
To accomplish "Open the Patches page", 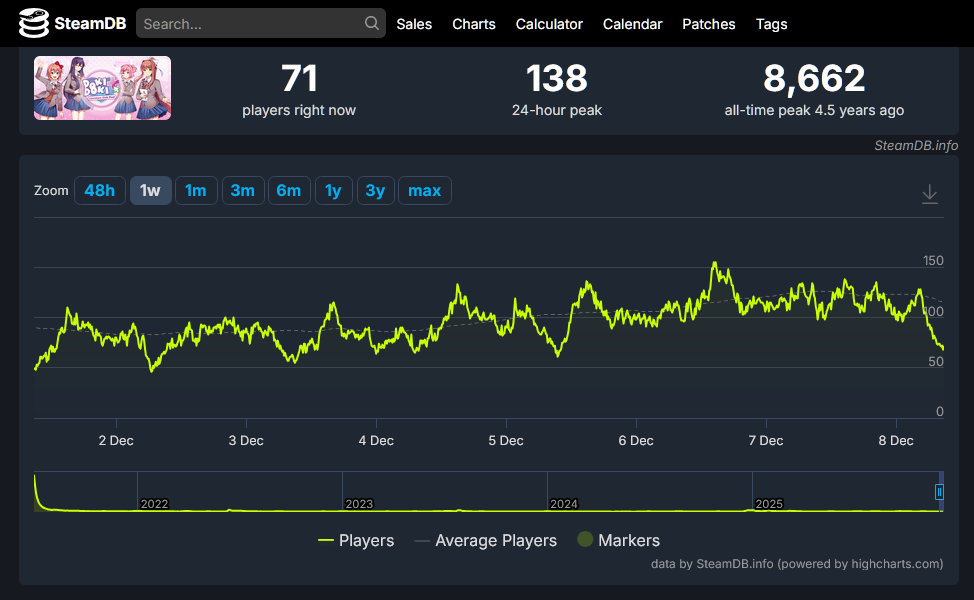I will 709,24.
